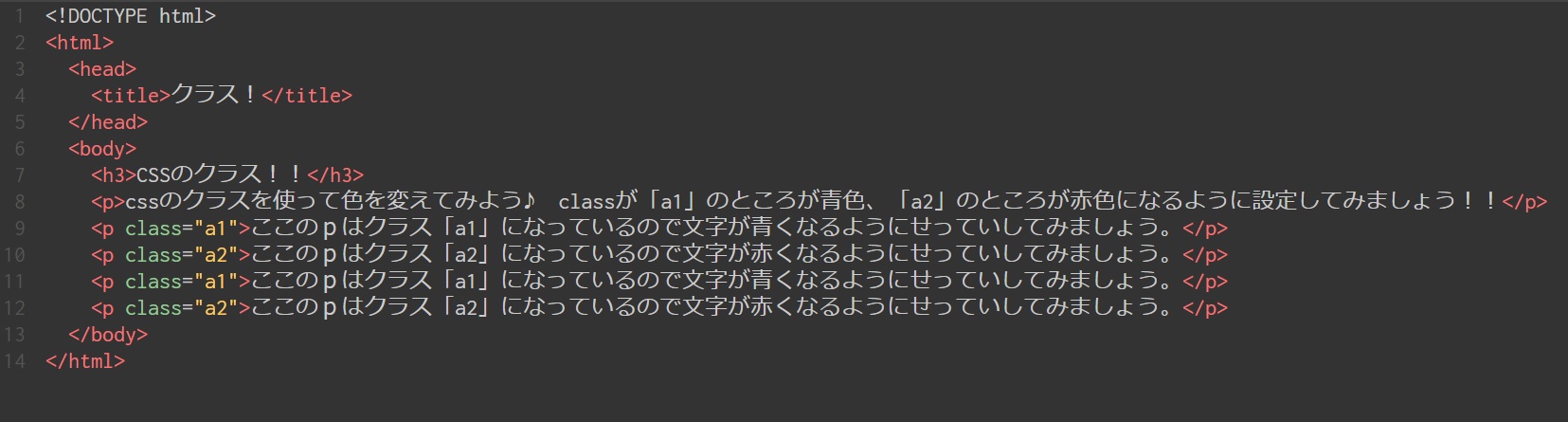Click the opening html tag on line 2
The image size is (1568, 422).
80,43
